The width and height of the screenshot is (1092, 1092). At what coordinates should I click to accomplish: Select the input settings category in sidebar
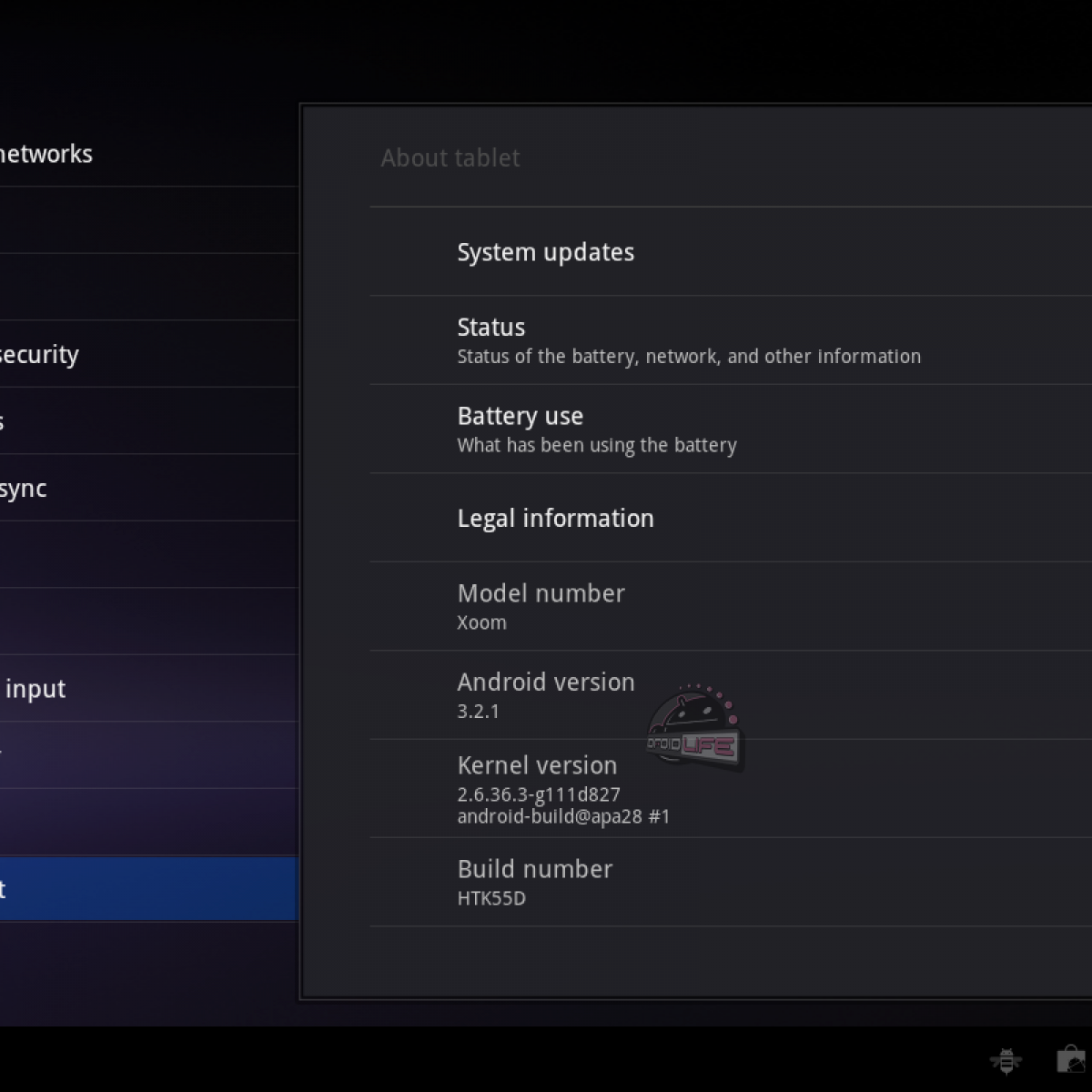click(x=148, y=689)
